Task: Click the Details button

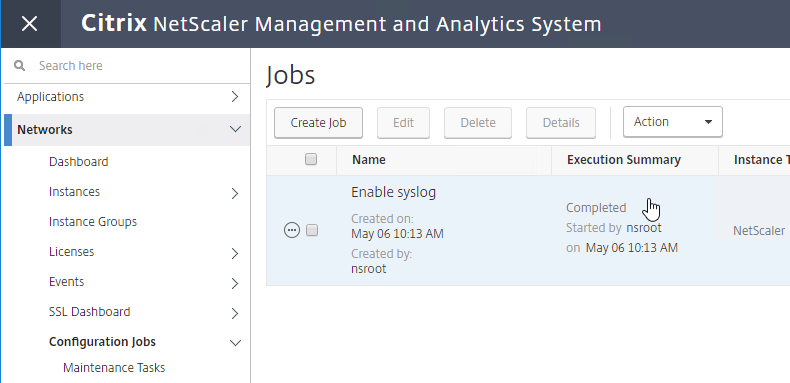Action: (x=561, y=122)
